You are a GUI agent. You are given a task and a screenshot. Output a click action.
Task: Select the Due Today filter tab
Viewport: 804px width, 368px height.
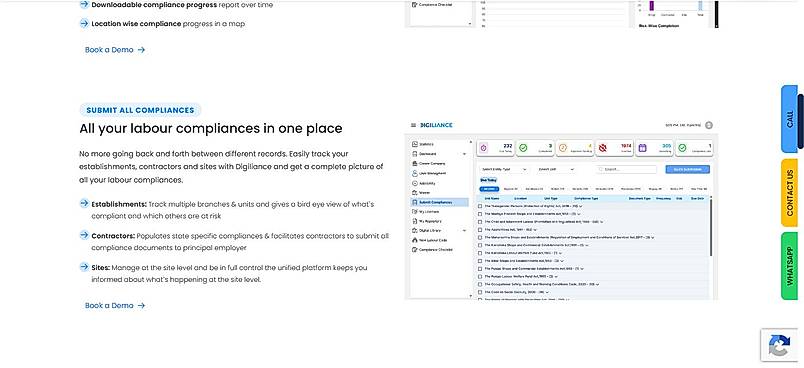point(488,180)
